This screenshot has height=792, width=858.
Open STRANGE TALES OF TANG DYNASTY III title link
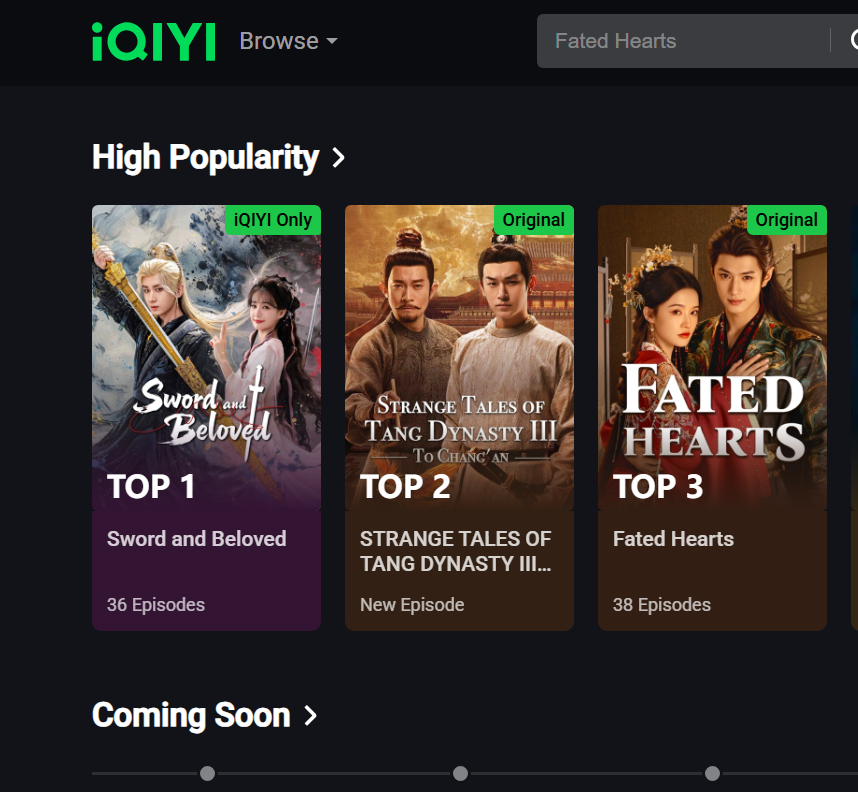[x=456, y=551]
